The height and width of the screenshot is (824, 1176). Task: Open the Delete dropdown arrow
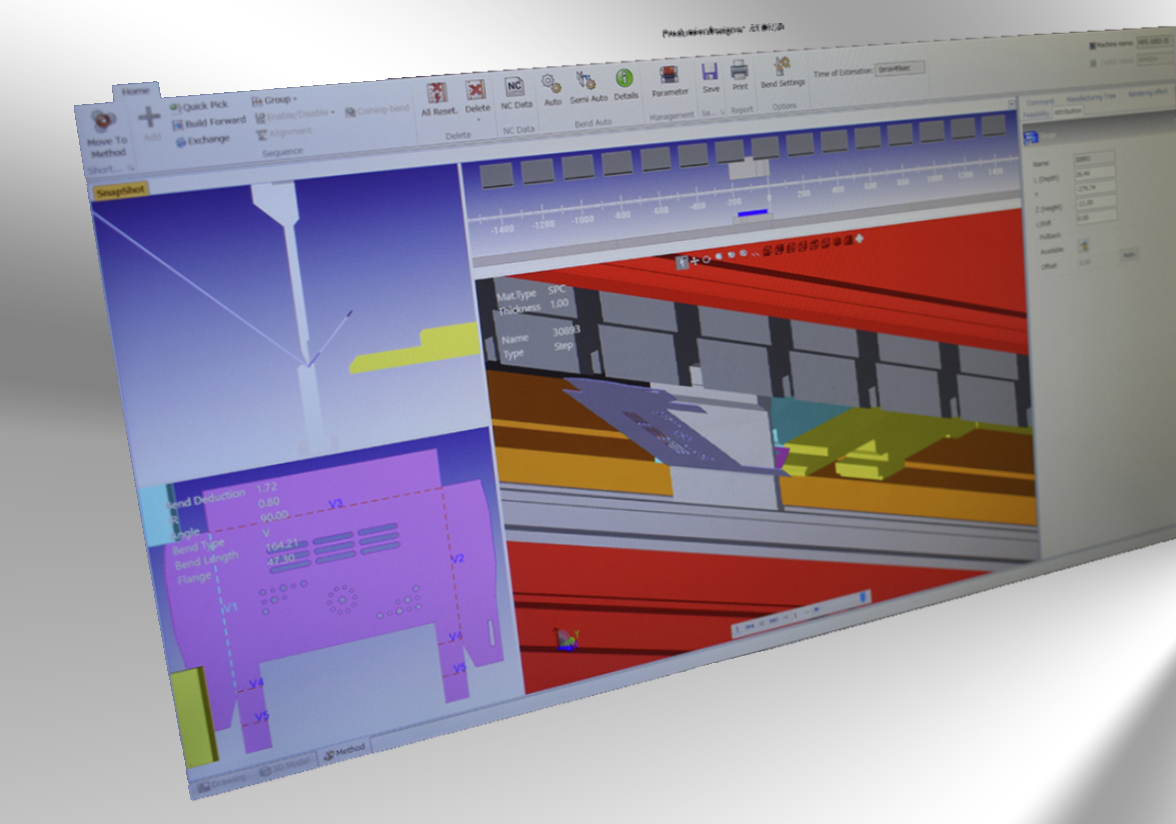coord(478,119)
